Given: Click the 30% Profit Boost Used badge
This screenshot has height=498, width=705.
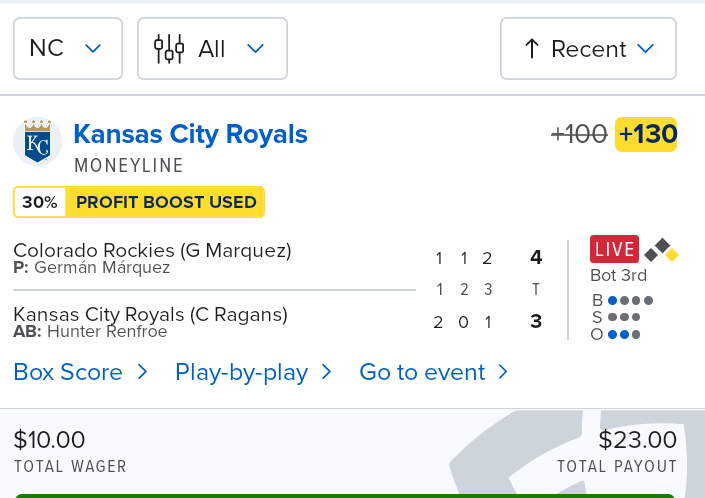Looking at the screenshot, I should click(x=139, y=202).
